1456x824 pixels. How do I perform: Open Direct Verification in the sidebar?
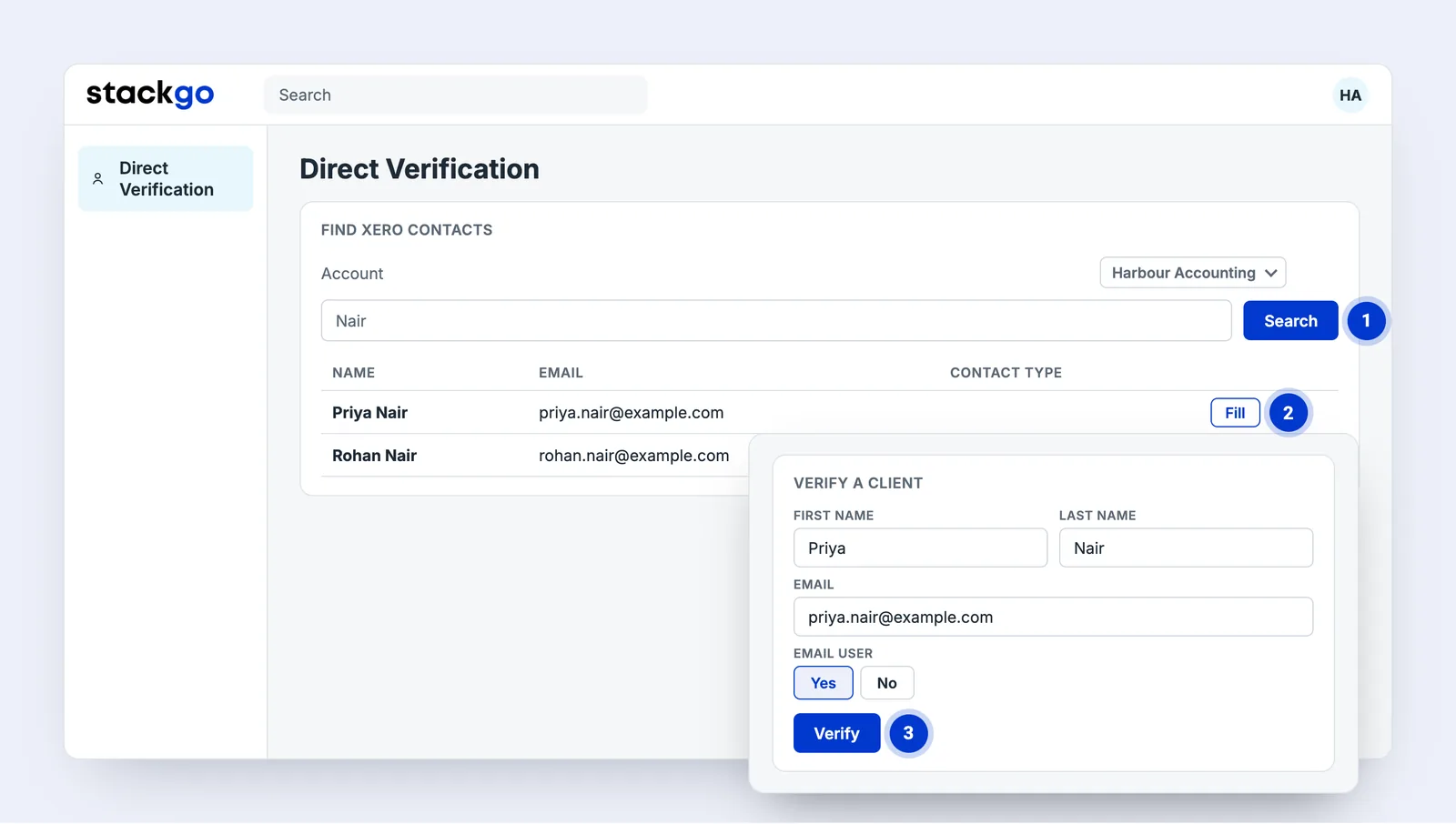point(166,179)
